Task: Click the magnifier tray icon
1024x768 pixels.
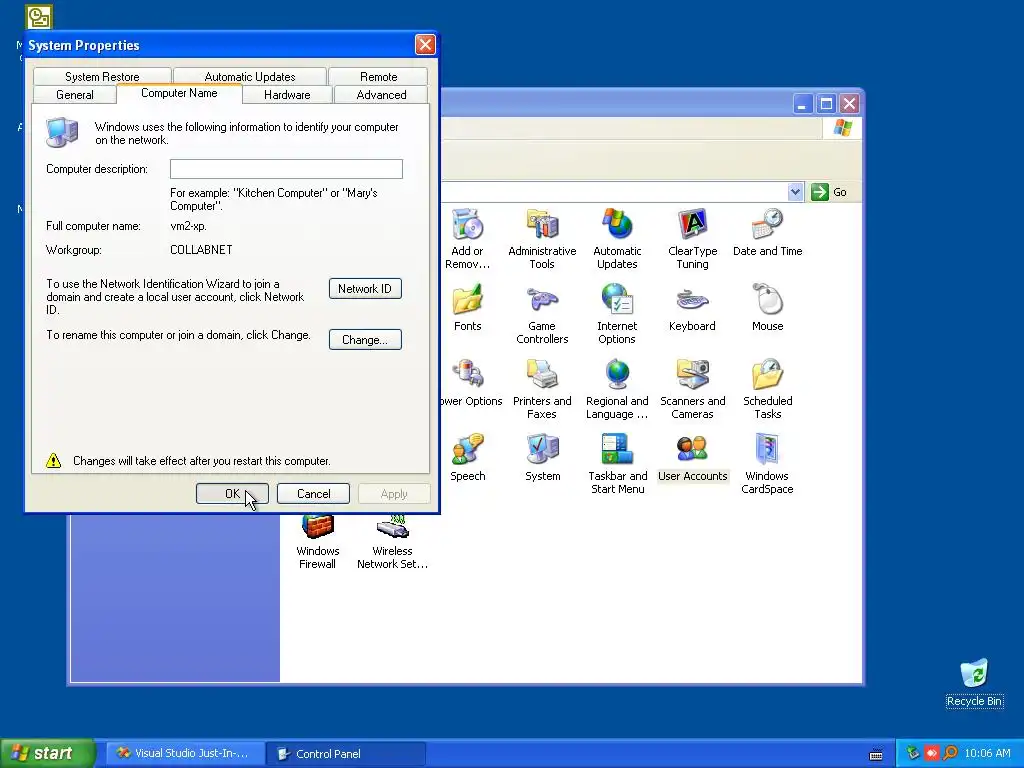Action: click(950, 753)
